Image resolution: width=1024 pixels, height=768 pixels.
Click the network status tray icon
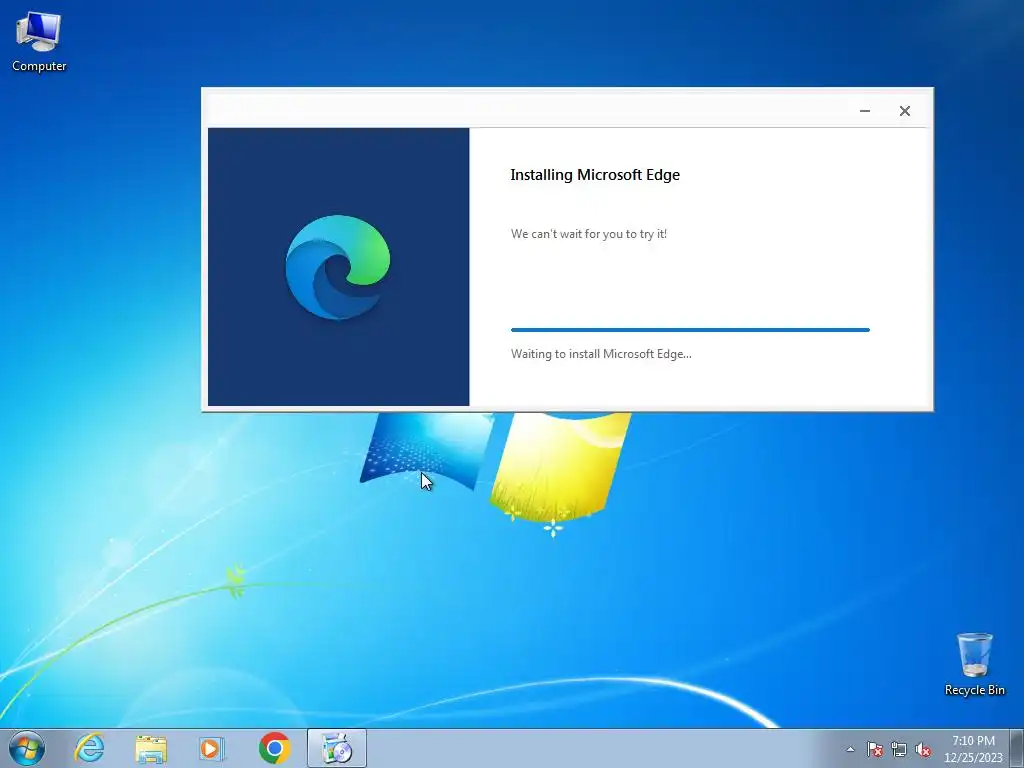point(899,749)
